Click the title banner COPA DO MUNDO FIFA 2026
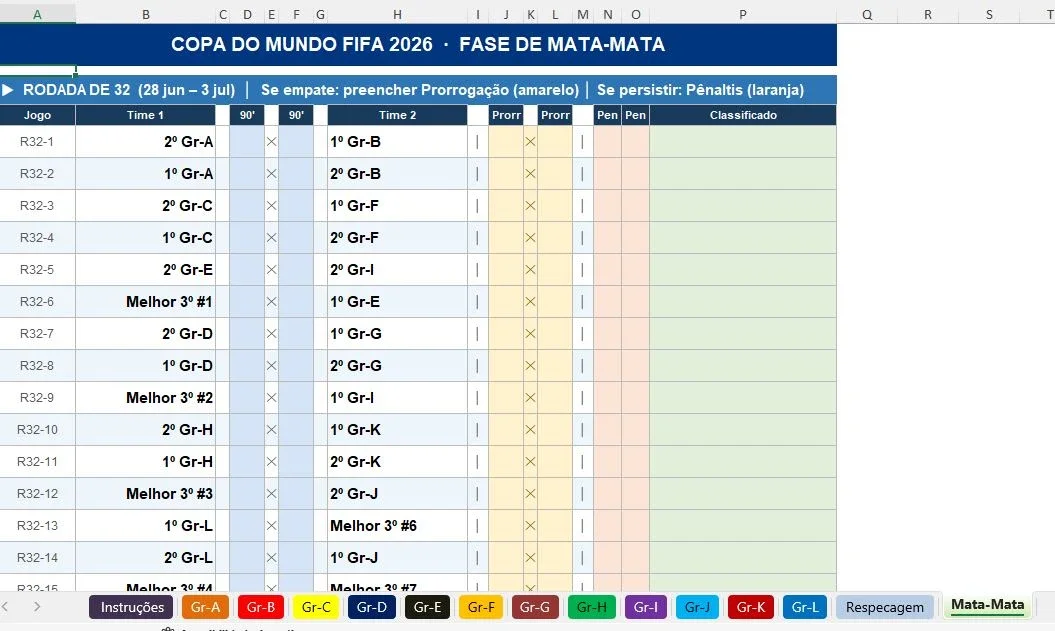 418,44
